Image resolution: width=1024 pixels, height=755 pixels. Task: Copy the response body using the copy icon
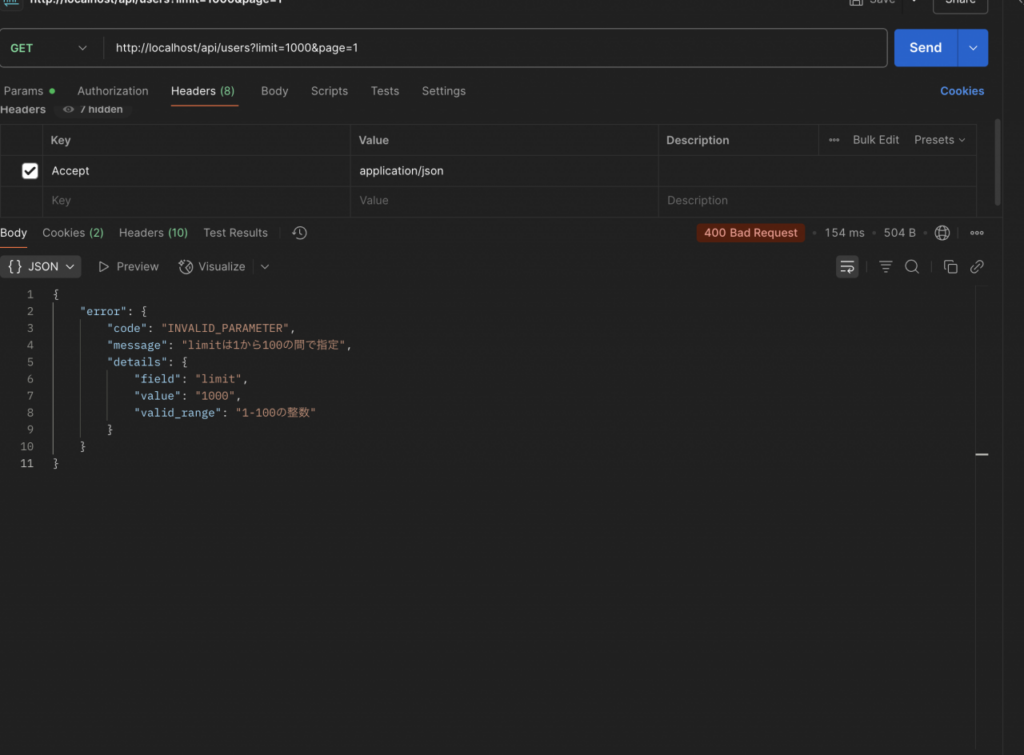pyautogui.click(x=951, y=266)
